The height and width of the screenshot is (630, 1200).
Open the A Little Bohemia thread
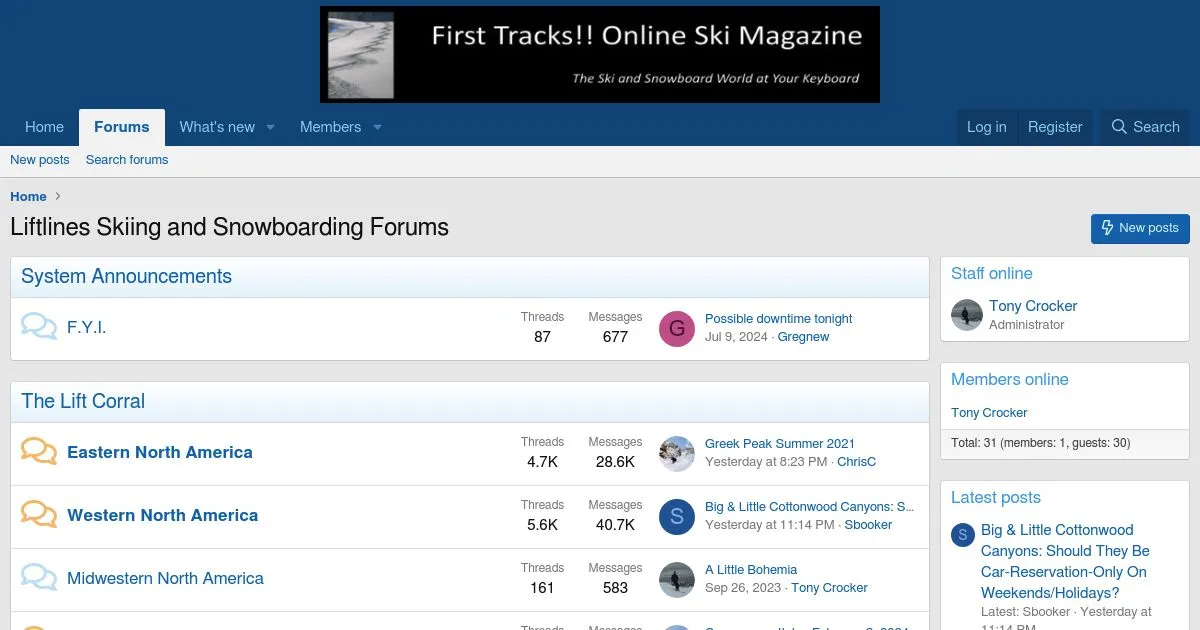[751, 570]
